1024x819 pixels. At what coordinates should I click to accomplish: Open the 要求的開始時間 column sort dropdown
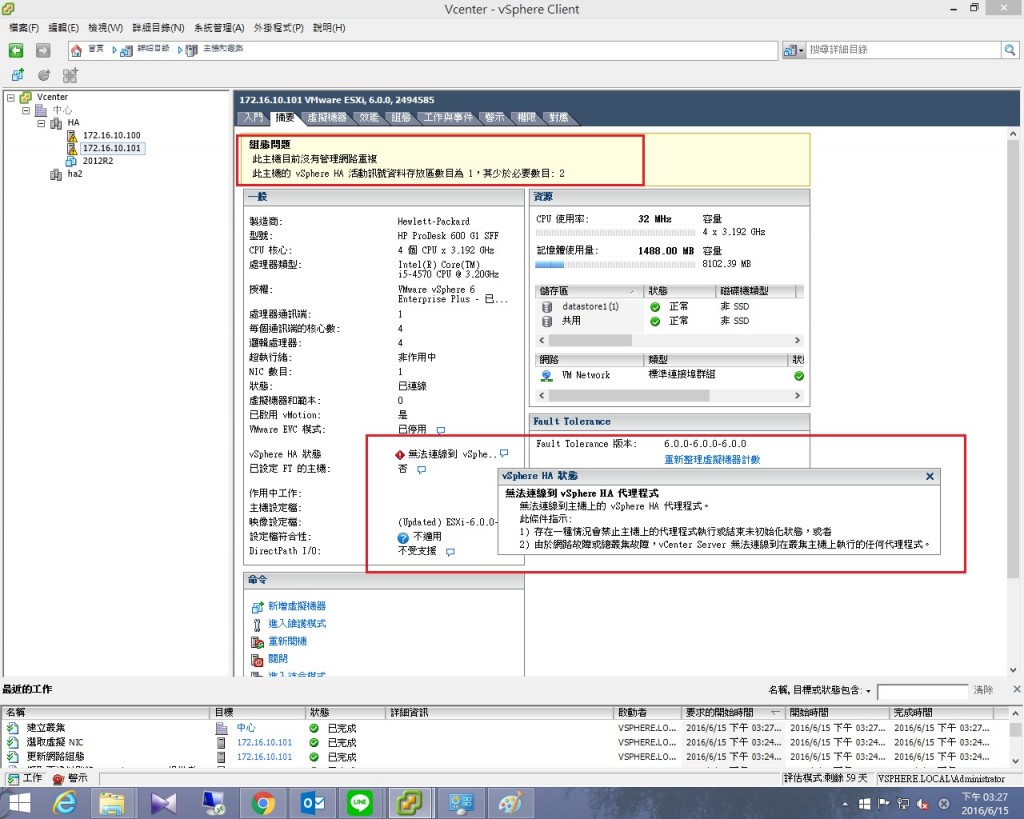(x=775, y=713)
